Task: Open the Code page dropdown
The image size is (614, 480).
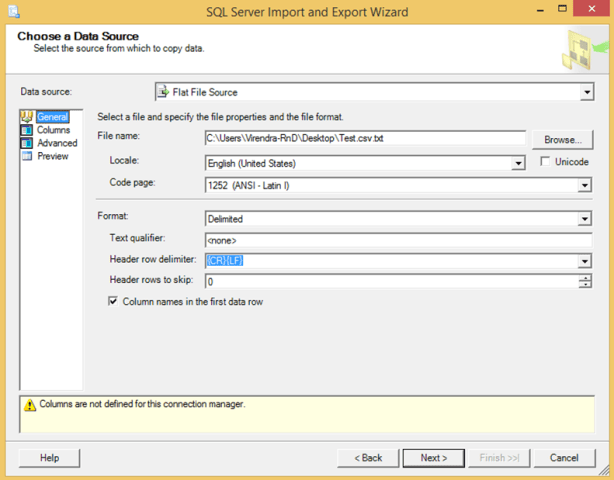Action: point(584,185)
